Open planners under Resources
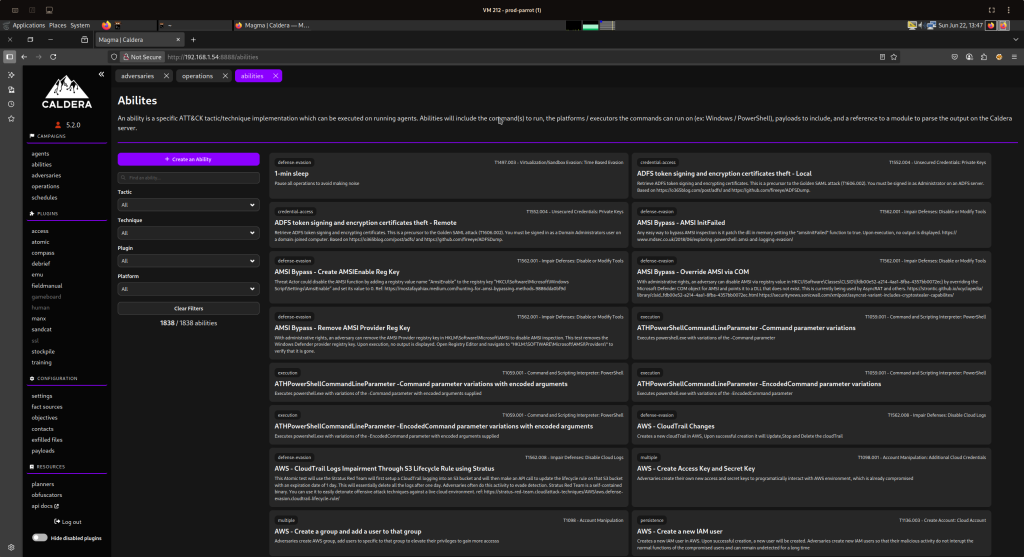The width and height of the screenshot is (1024, 557). pos(42,485)
